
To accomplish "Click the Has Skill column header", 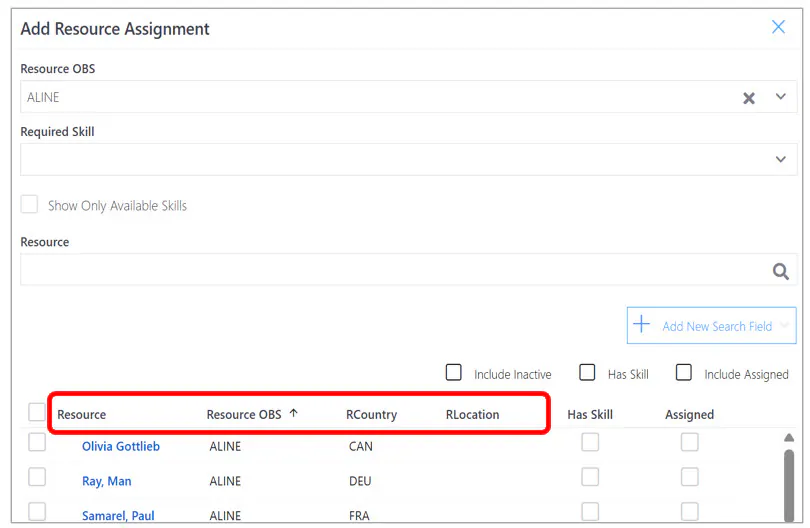I will click(590, 414).
